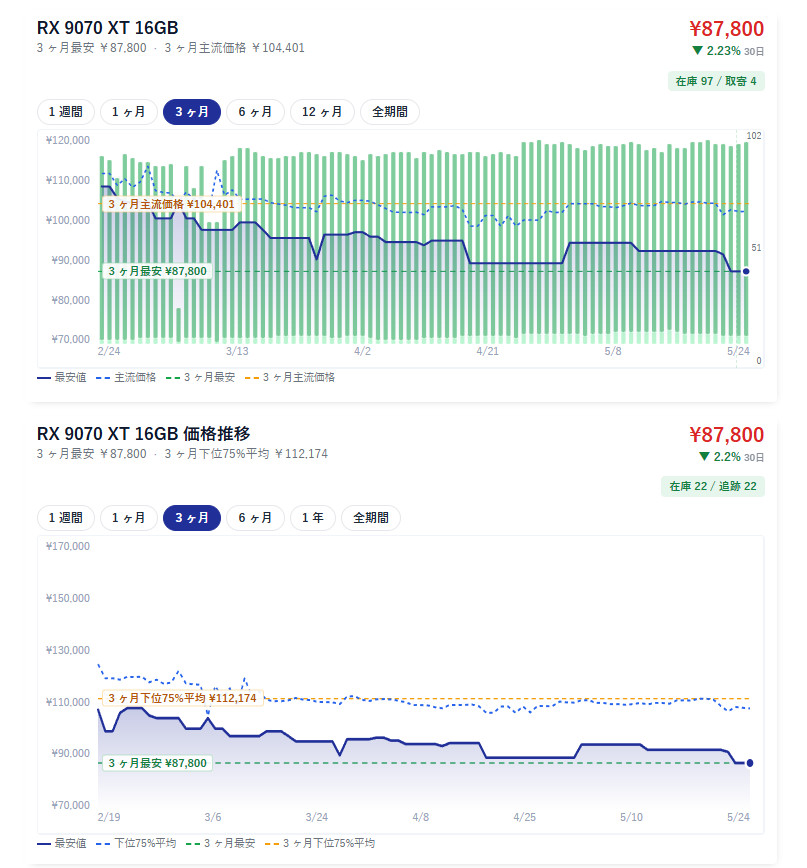Toggle 3 ヶ月最安 legend in top chart
Screen dimensions: 807x868
pyautogui.click(x=201, y=378)
